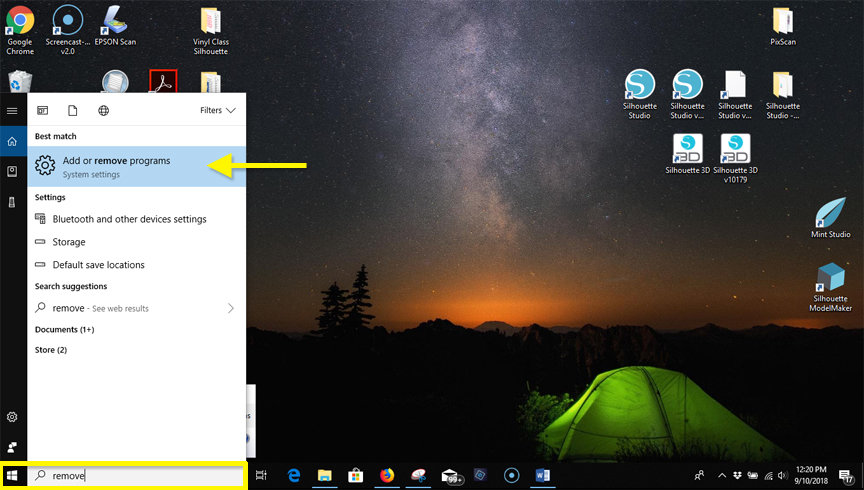Filter search results to web

[x=103, y=110]
